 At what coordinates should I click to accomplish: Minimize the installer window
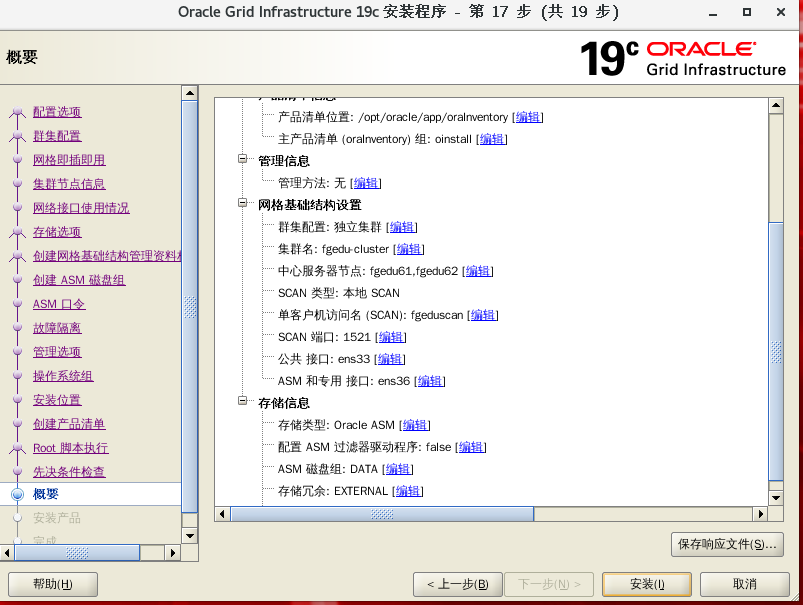coord(713,13)
